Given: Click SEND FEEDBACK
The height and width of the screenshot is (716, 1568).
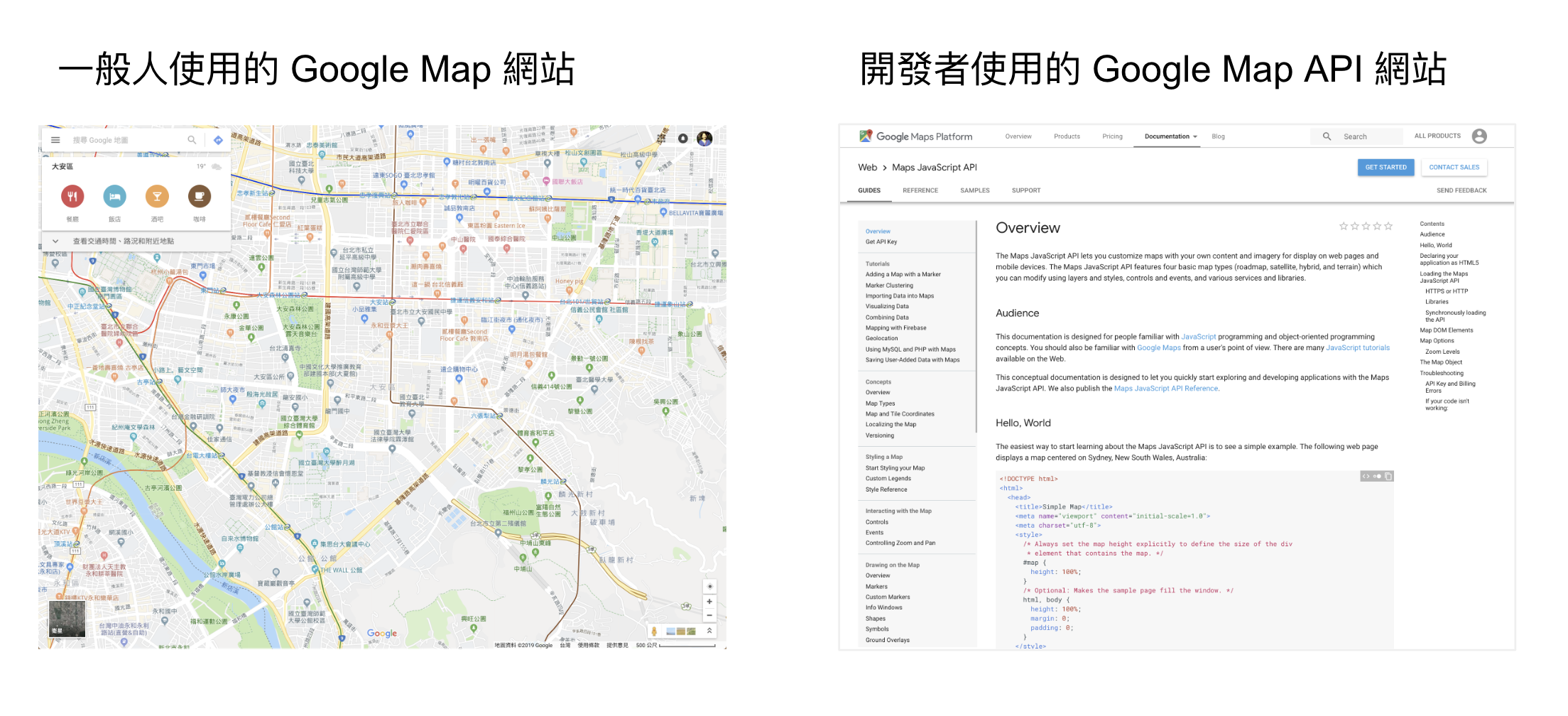Looking at the screenshot, I should coord(1461,190).
